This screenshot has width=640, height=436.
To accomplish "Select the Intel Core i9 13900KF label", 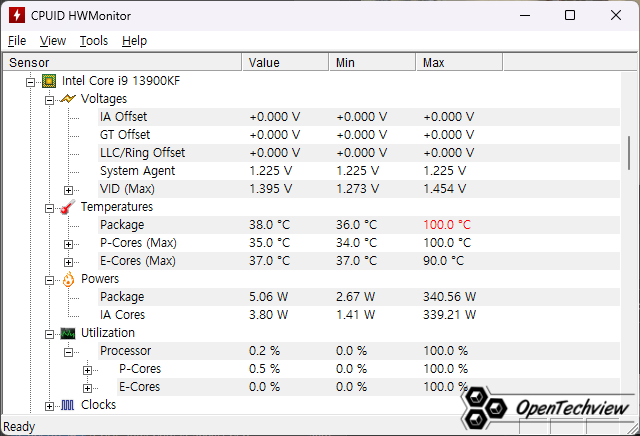I will coord(121,81).
